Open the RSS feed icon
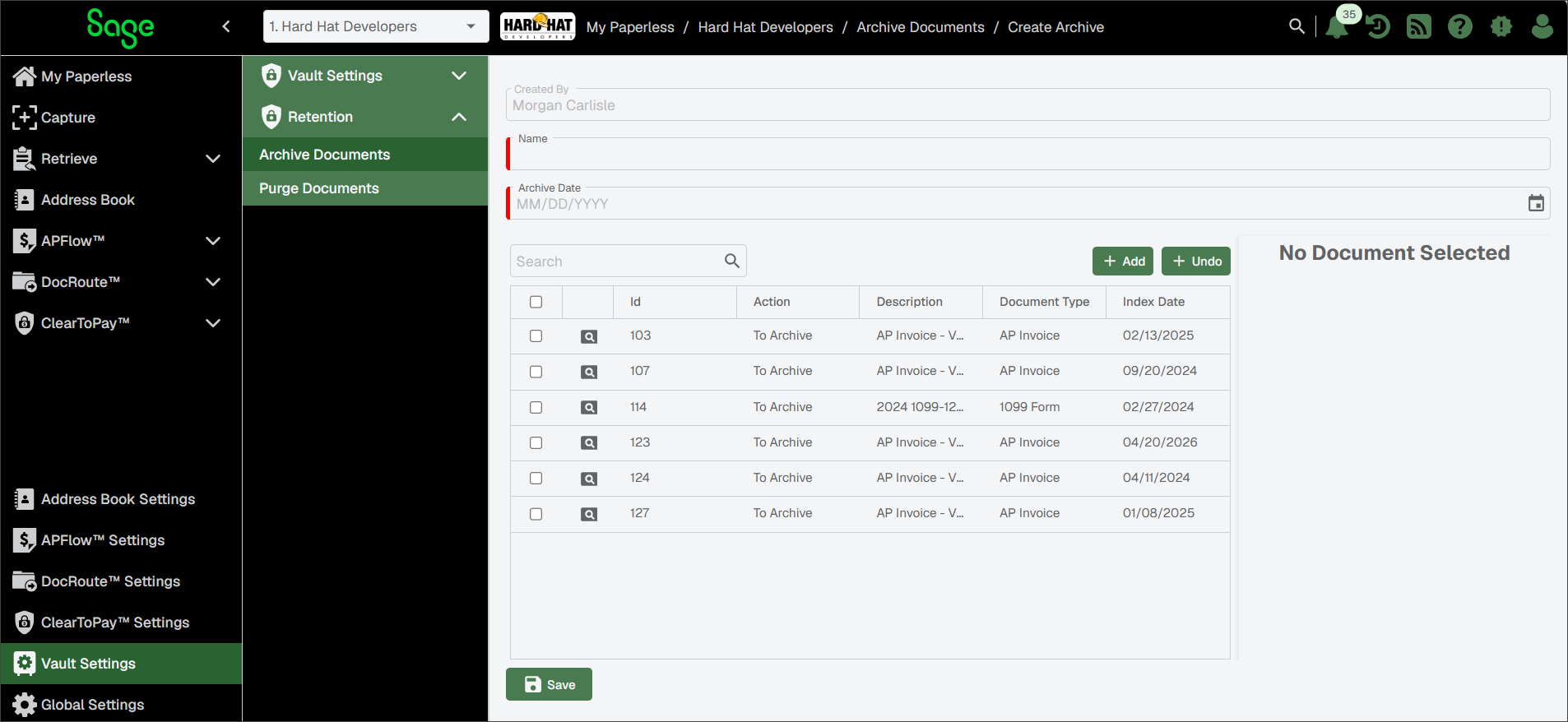1568x722 pixels. click(1419, 27)
